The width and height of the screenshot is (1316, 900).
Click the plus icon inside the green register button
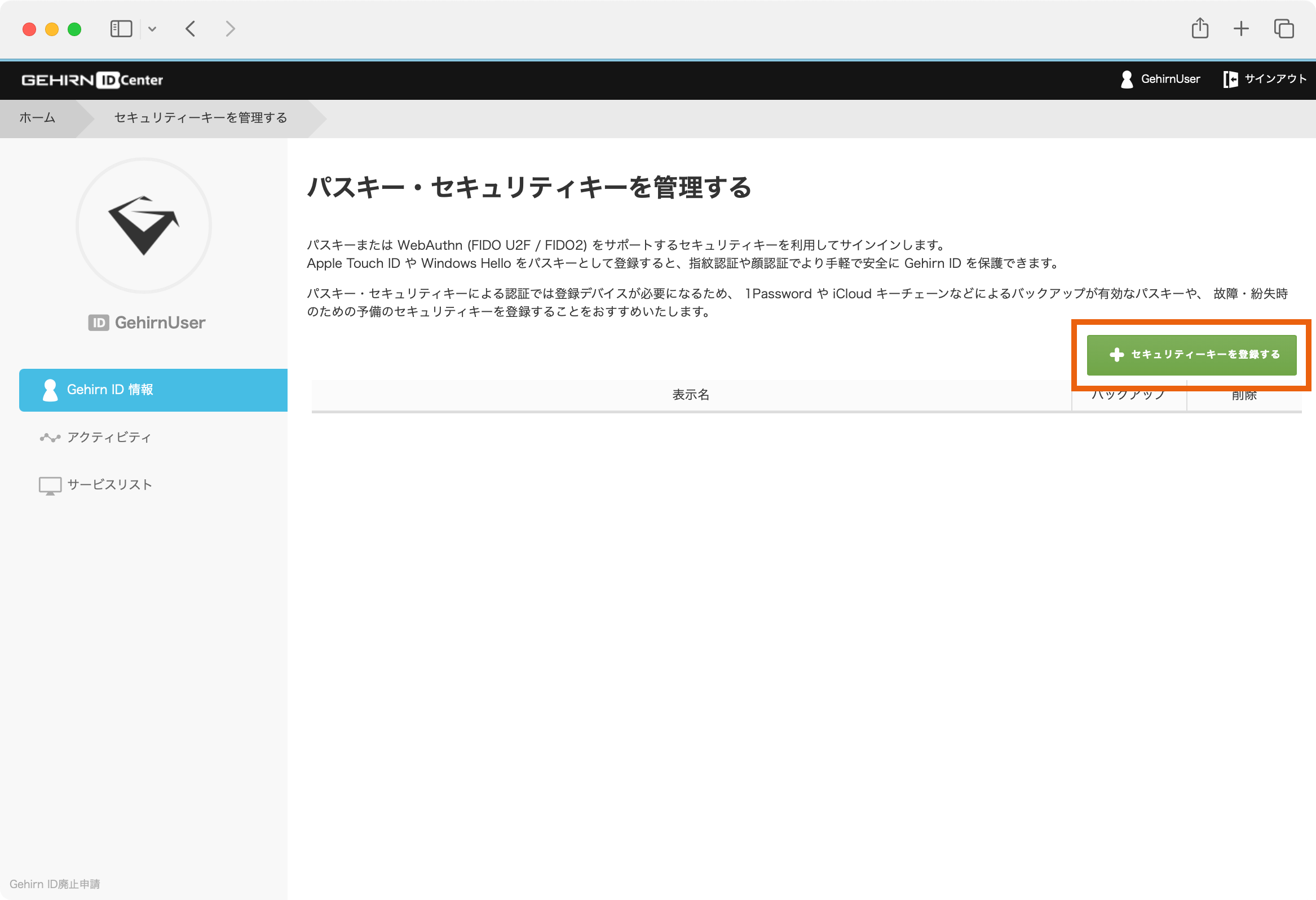click(x=1116, y=355)
